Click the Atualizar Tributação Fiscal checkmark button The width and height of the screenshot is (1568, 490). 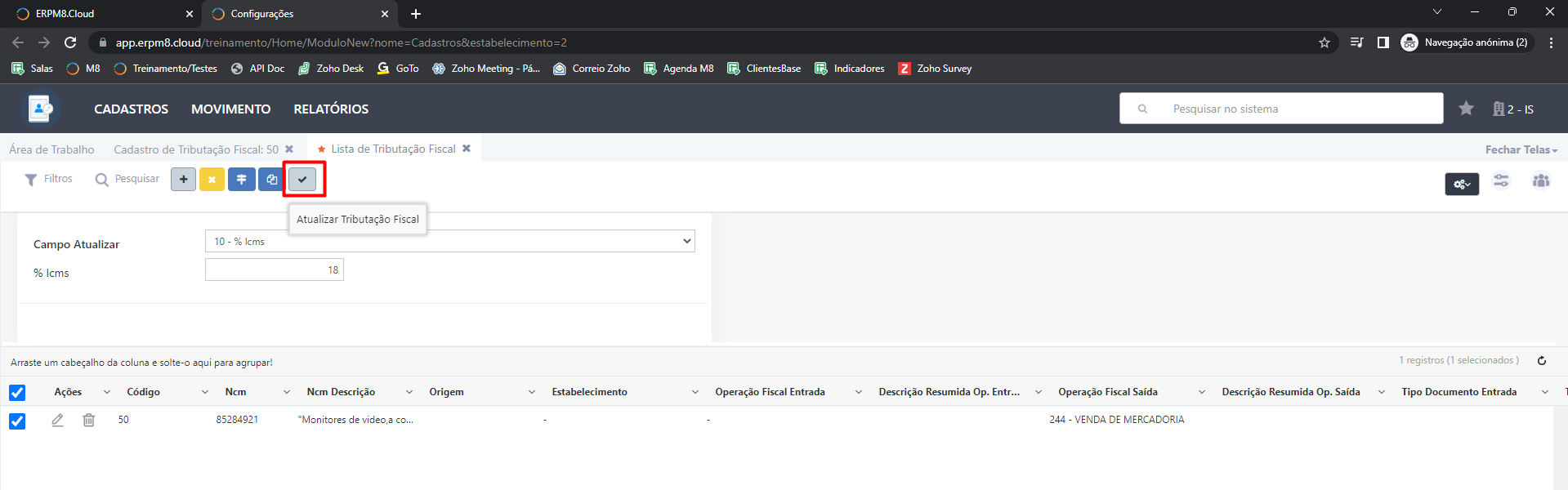[x=302, y=180]
